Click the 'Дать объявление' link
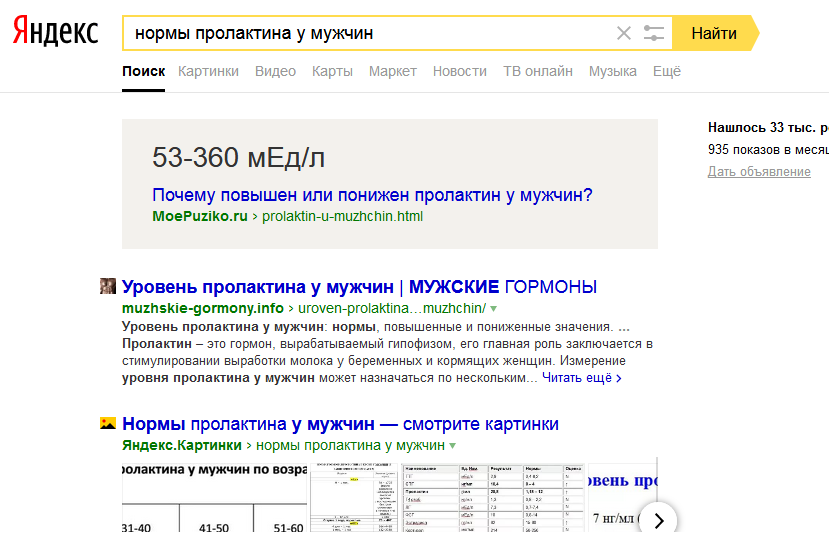Screen dimensions: 829x537 (x=759, y=172)
